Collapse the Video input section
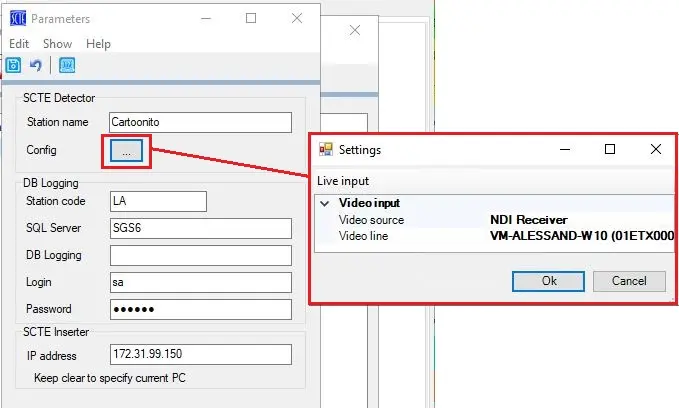 324,203
